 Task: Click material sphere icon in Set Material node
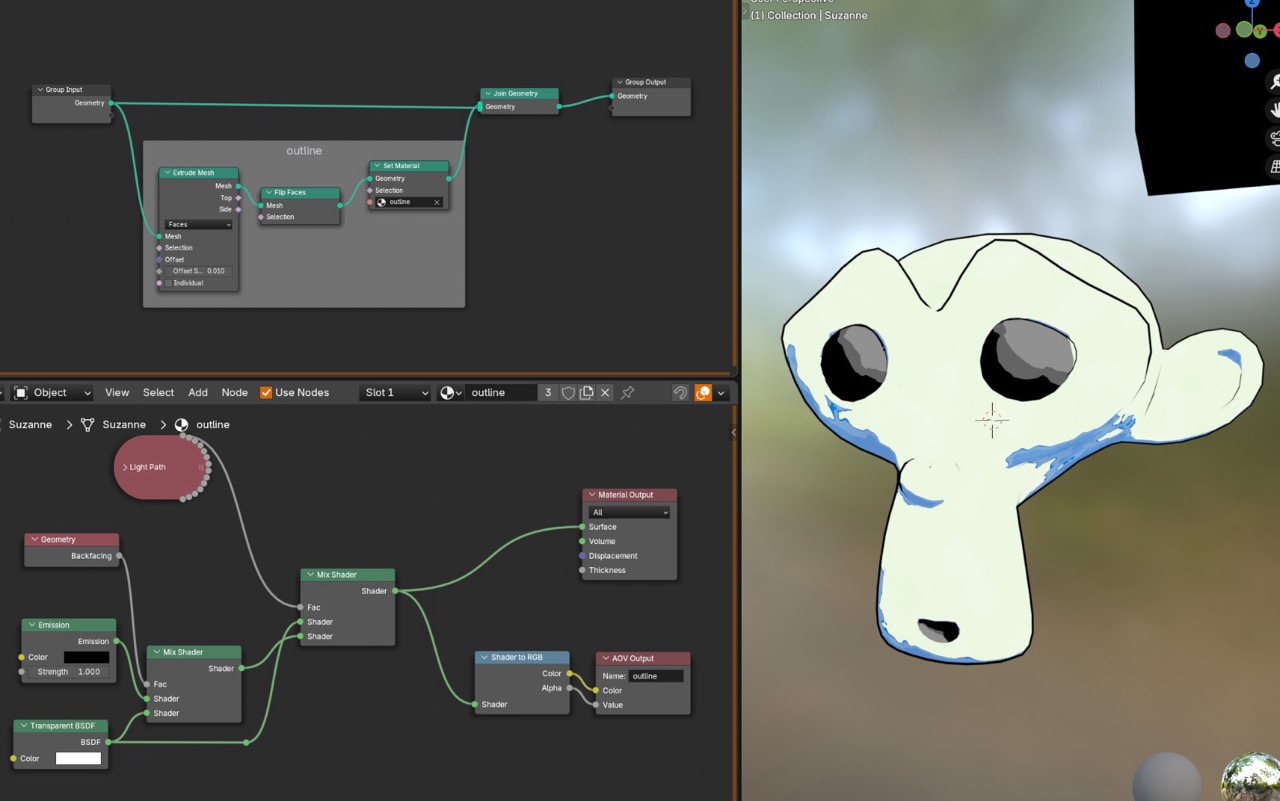click(381, 202)
